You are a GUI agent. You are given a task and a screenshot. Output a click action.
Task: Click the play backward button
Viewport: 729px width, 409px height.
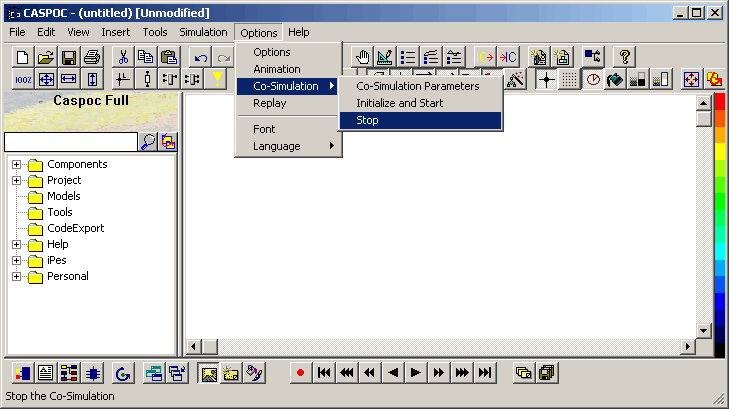(x=393, y=373)
